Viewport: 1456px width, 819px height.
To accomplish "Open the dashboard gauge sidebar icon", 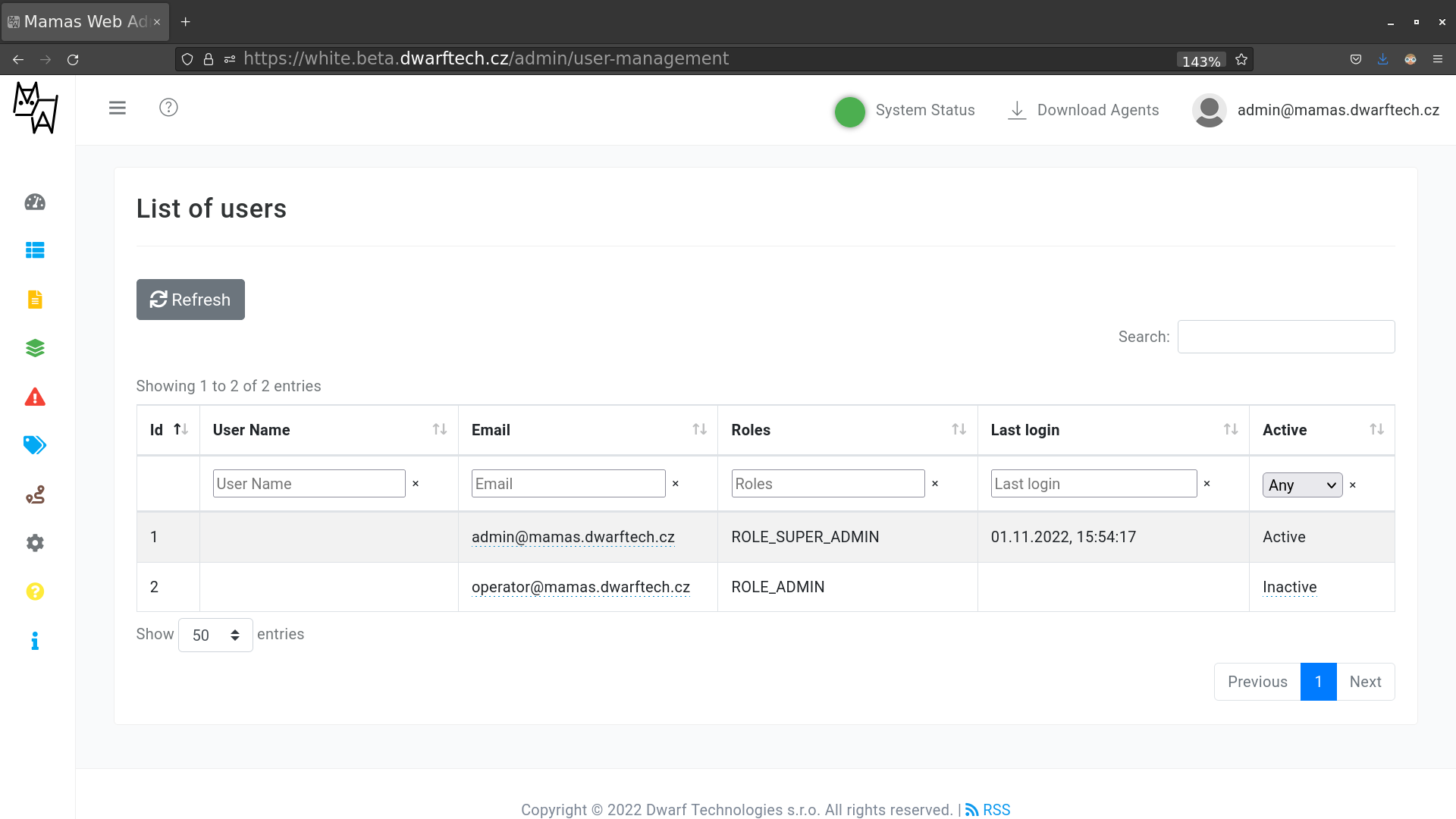I will coord(35,202).
